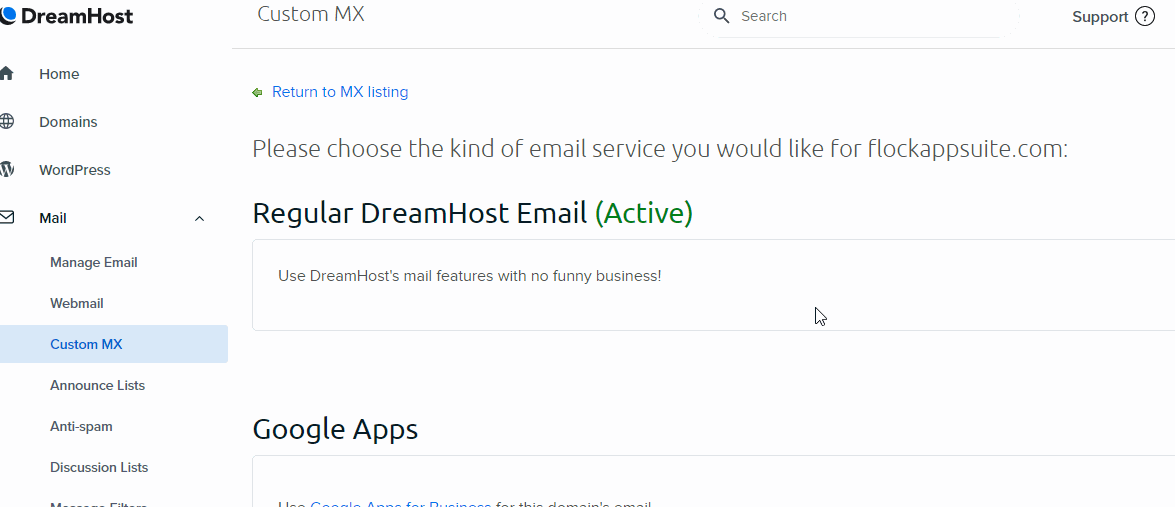Click the Google Apps heading
The image size is (1175, 507).
[x=335, y=430]
